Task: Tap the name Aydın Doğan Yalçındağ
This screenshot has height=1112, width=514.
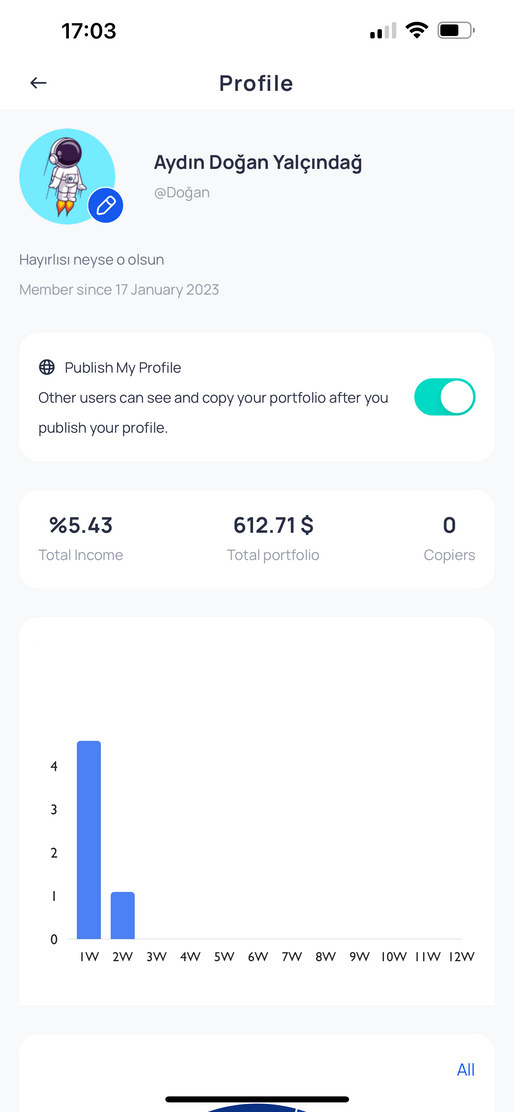Action: click(x=258, y=162)
